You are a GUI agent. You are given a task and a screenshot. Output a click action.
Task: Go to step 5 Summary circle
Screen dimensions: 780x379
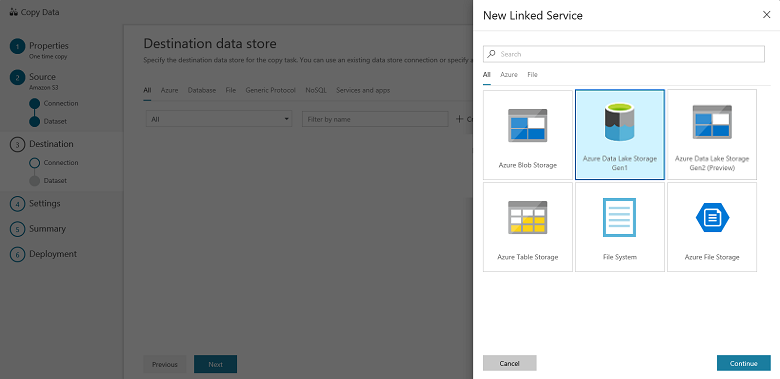pyautogui.click(x=17, y=229)
